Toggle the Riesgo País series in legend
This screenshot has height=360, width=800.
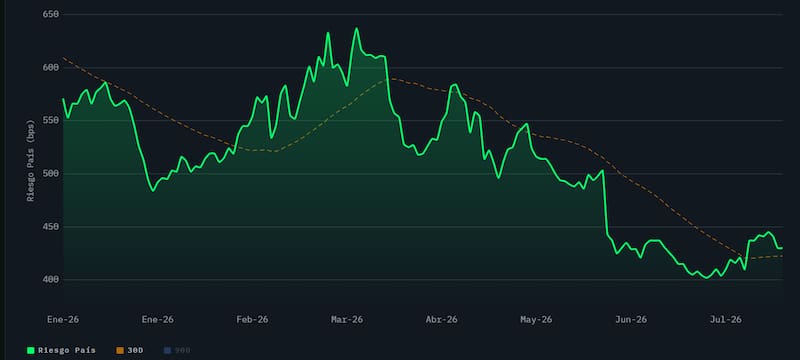(x=61, y=350)
